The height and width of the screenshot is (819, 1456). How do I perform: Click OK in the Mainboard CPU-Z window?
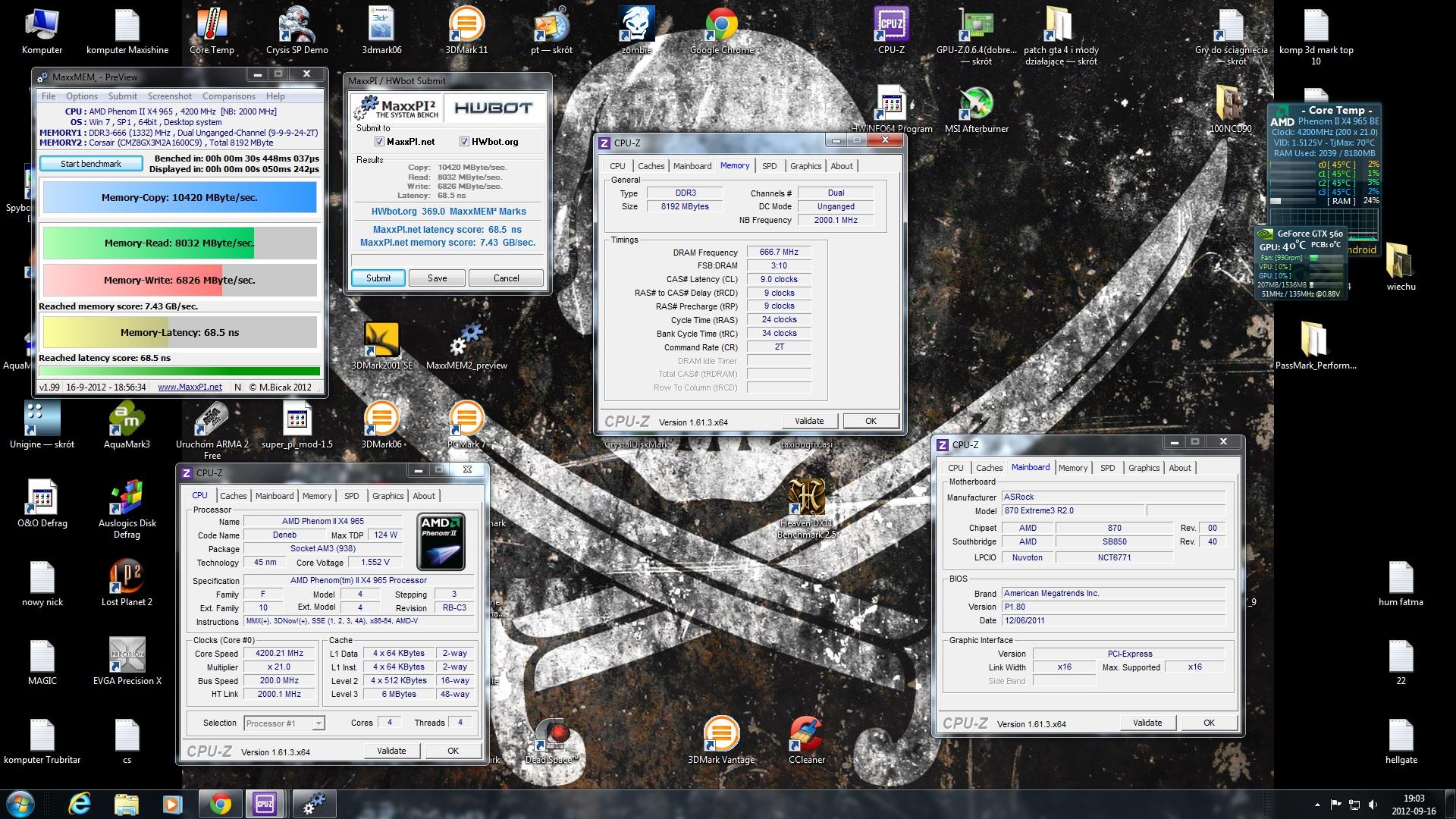[x=1210, y=723]
